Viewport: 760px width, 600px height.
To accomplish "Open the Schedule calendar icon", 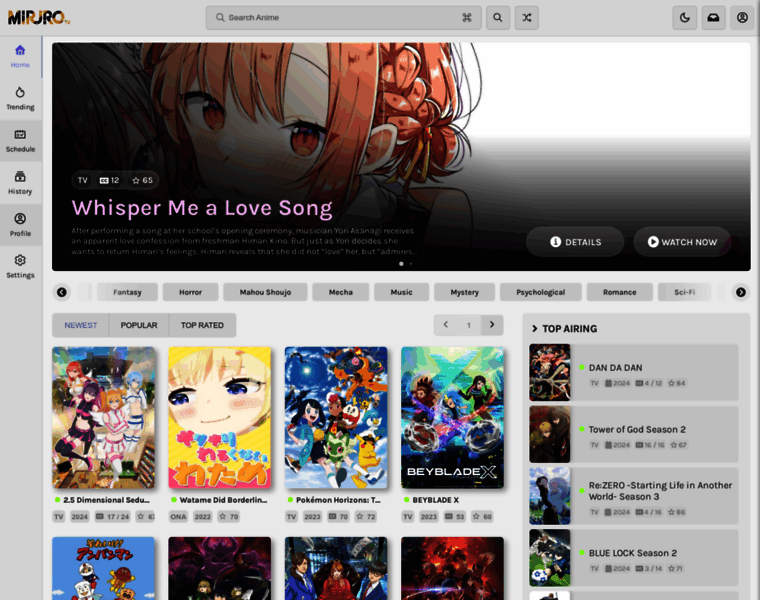I will pyautogui.click(x=20, y=135).
